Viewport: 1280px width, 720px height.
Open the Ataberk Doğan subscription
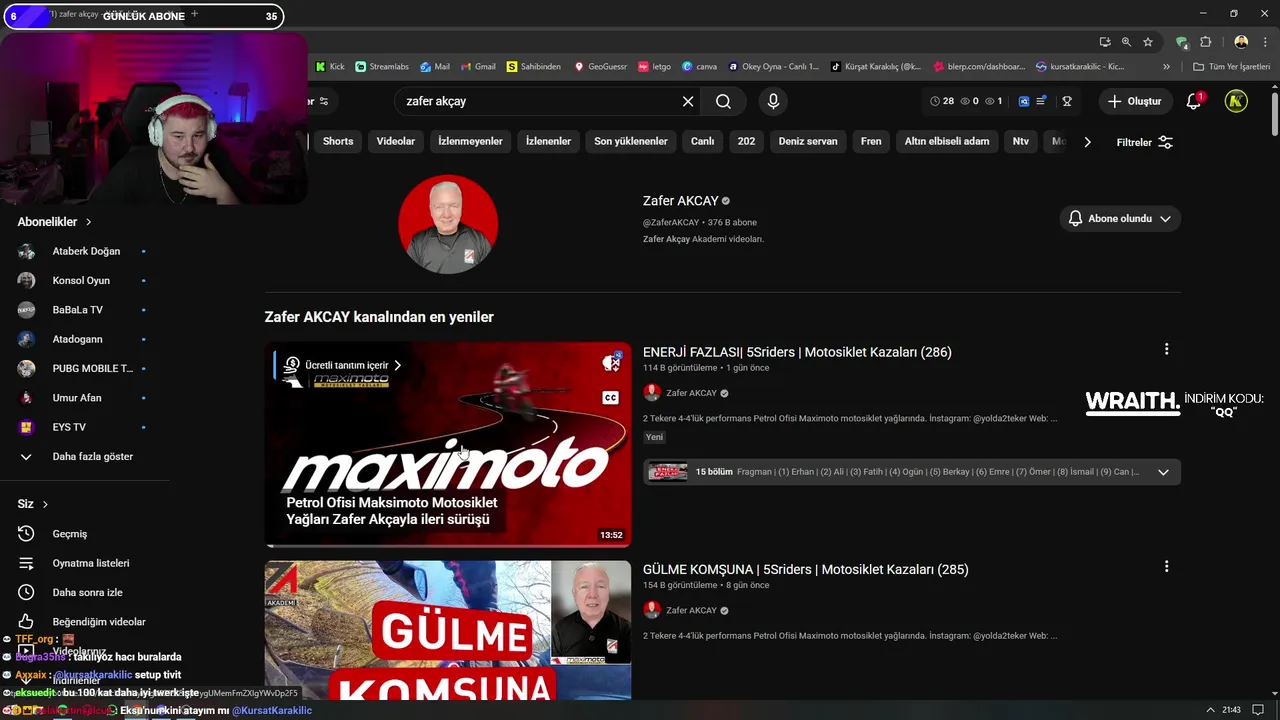click(x=86, y=251)
